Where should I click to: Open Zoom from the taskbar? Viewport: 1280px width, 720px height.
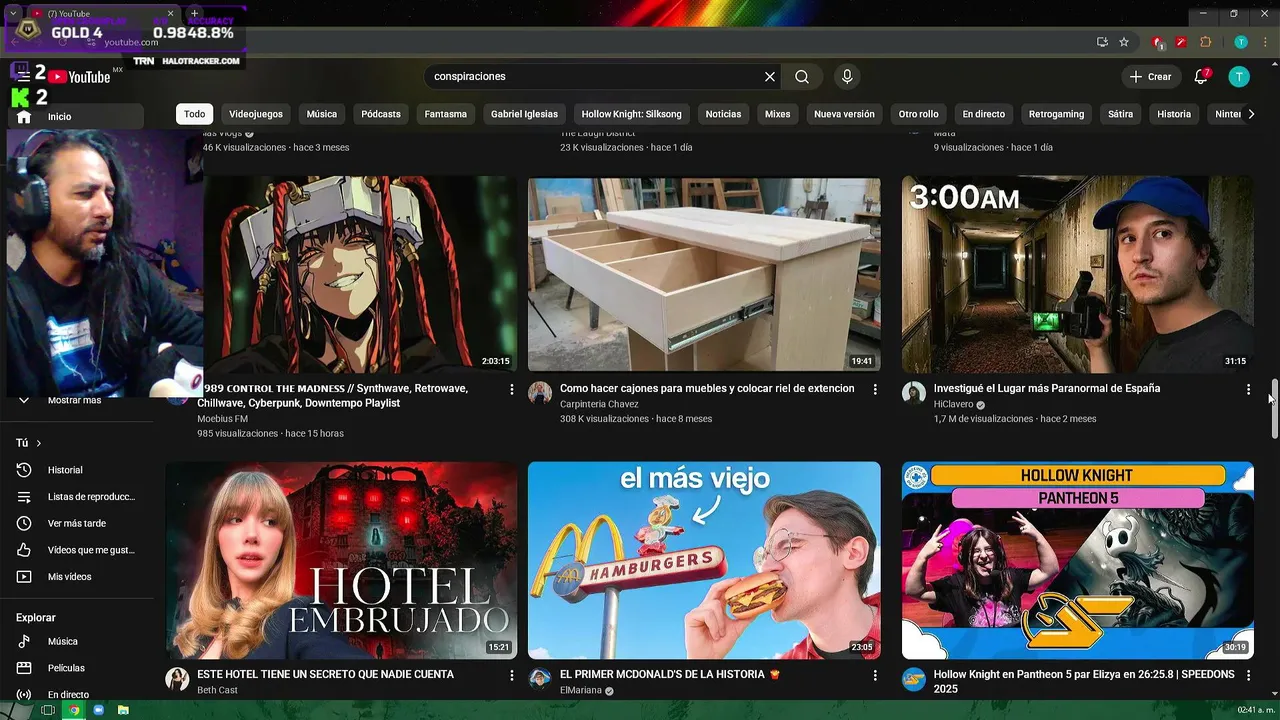[x=98, y=710]
